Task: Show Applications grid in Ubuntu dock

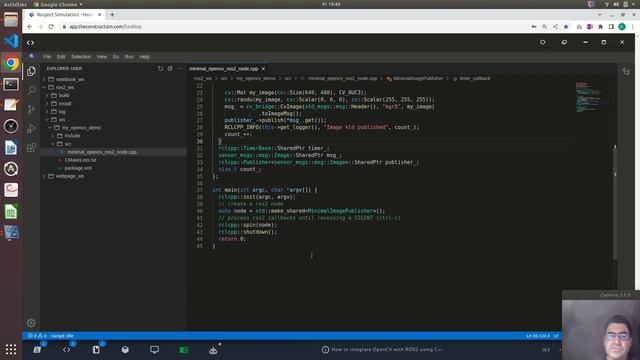Action: point(11,349)
